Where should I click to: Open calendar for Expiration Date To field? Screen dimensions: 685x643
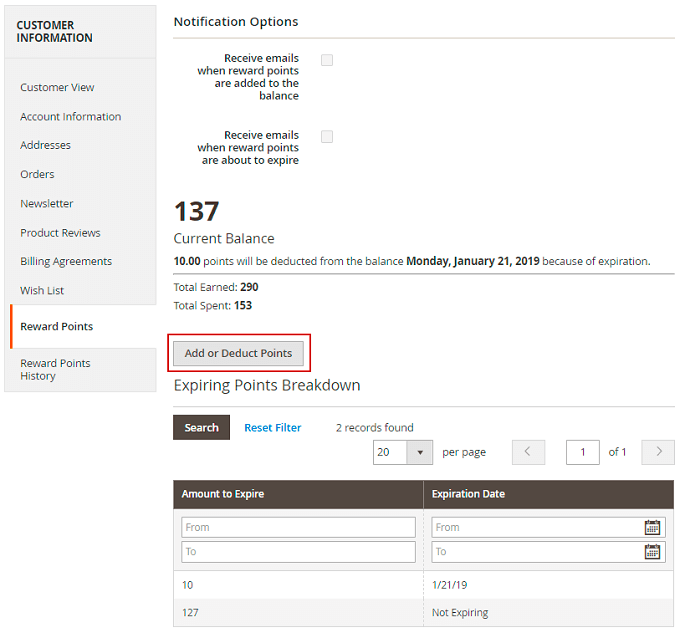coord(652,552)
